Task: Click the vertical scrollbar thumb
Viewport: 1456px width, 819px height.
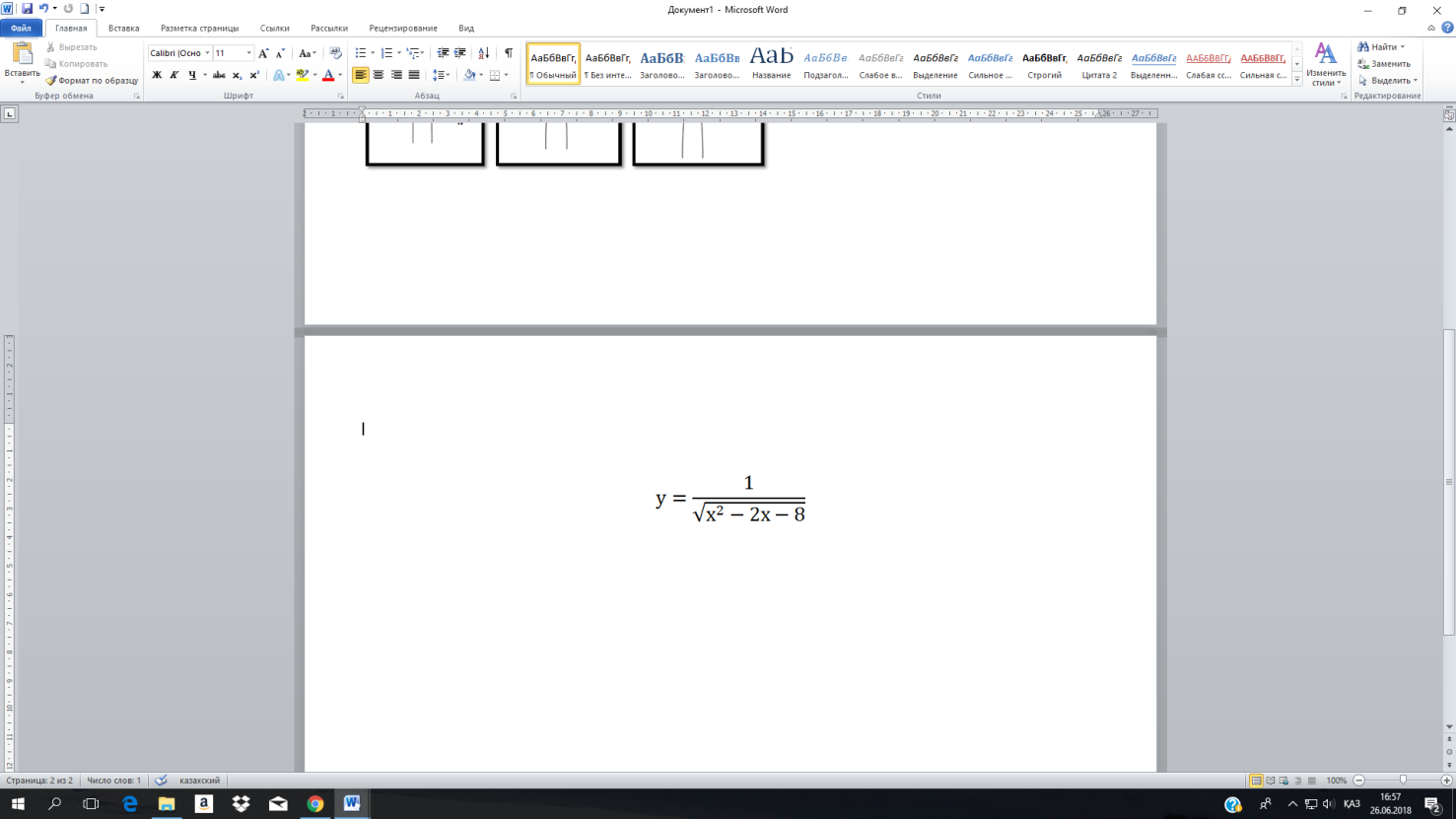Action: (x=1449, y=483)
